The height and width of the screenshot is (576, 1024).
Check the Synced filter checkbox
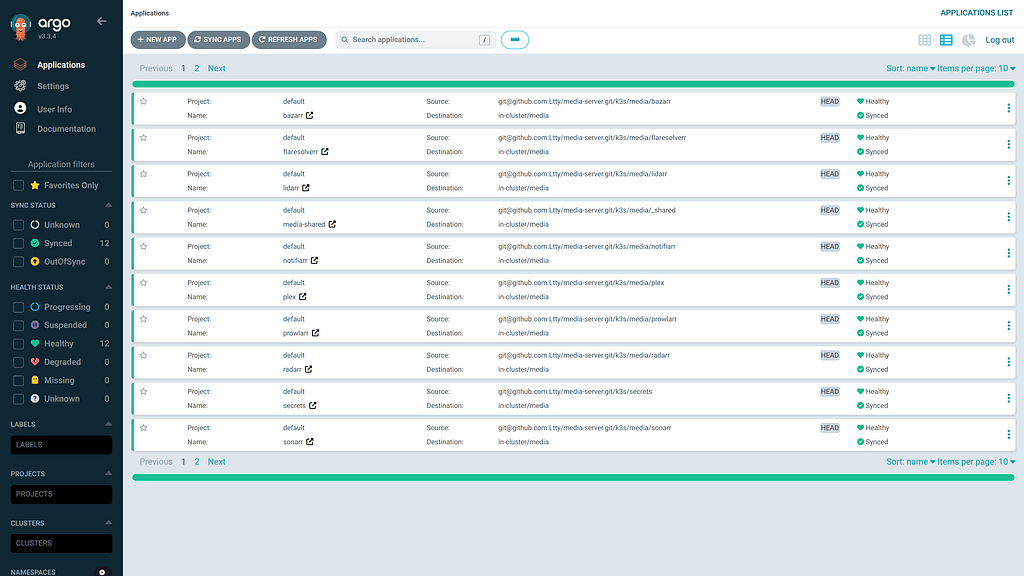(18, 243)
